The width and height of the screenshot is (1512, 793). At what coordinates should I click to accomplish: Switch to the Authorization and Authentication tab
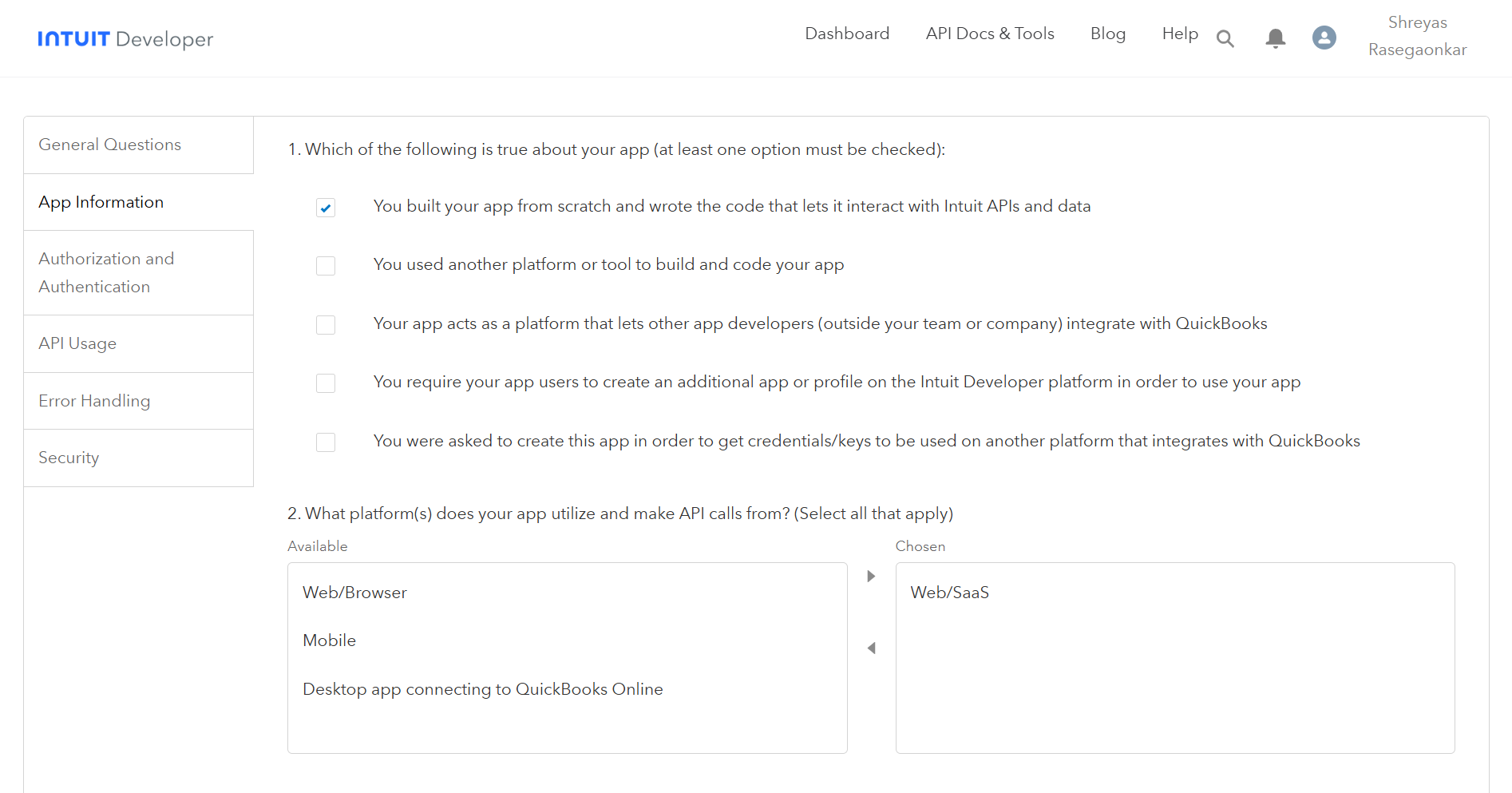(106, 272)
